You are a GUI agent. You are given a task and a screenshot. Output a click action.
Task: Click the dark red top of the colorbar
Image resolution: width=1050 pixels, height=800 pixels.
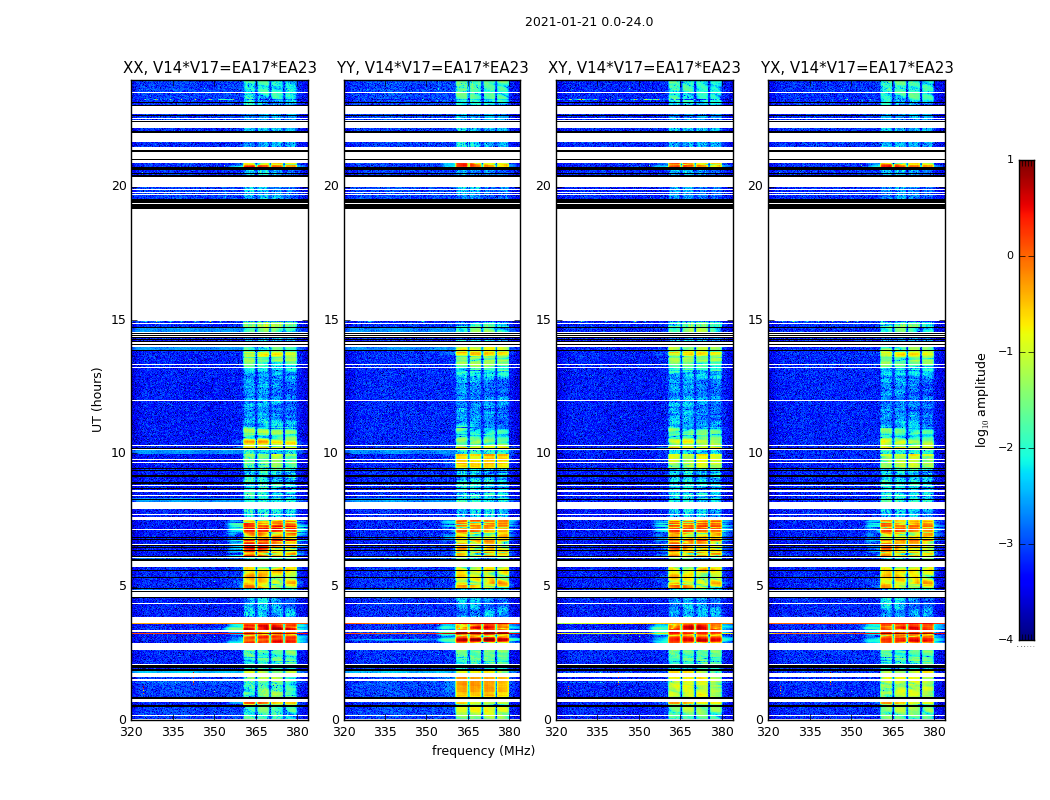click(x=1027, y=165)
